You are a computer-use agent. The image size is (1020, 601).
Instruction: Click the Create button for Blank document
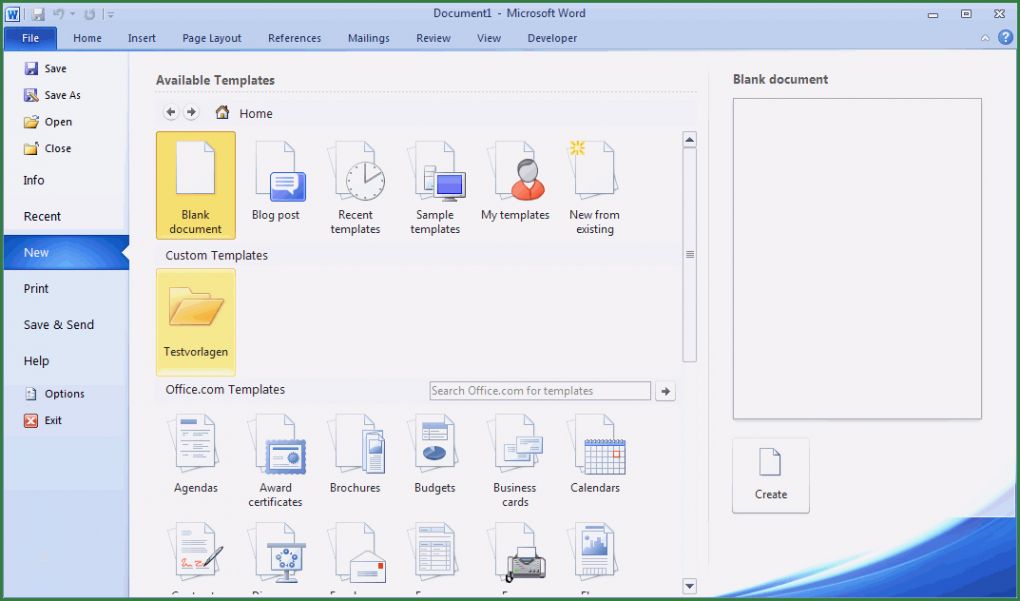coord(770,475)
